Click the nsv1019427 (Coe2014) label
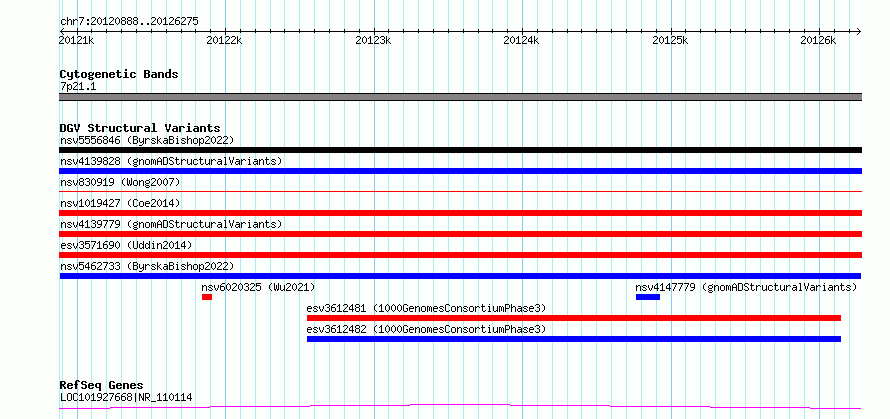This screenshot has height=419, width=890. 120,203
